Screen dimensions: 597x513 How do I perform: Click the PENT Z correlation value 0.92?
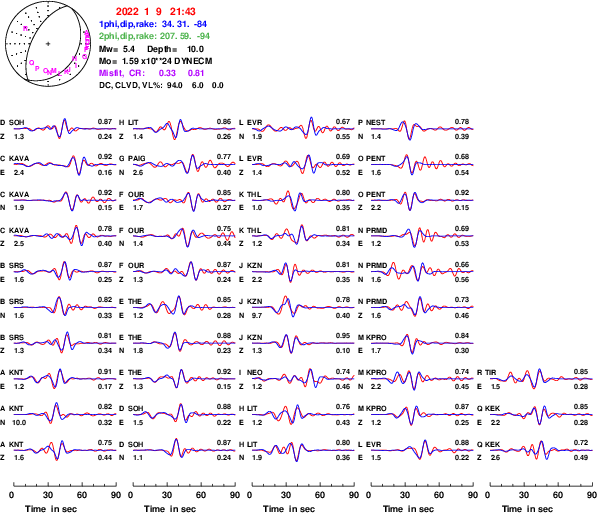(x=462, y=193)
